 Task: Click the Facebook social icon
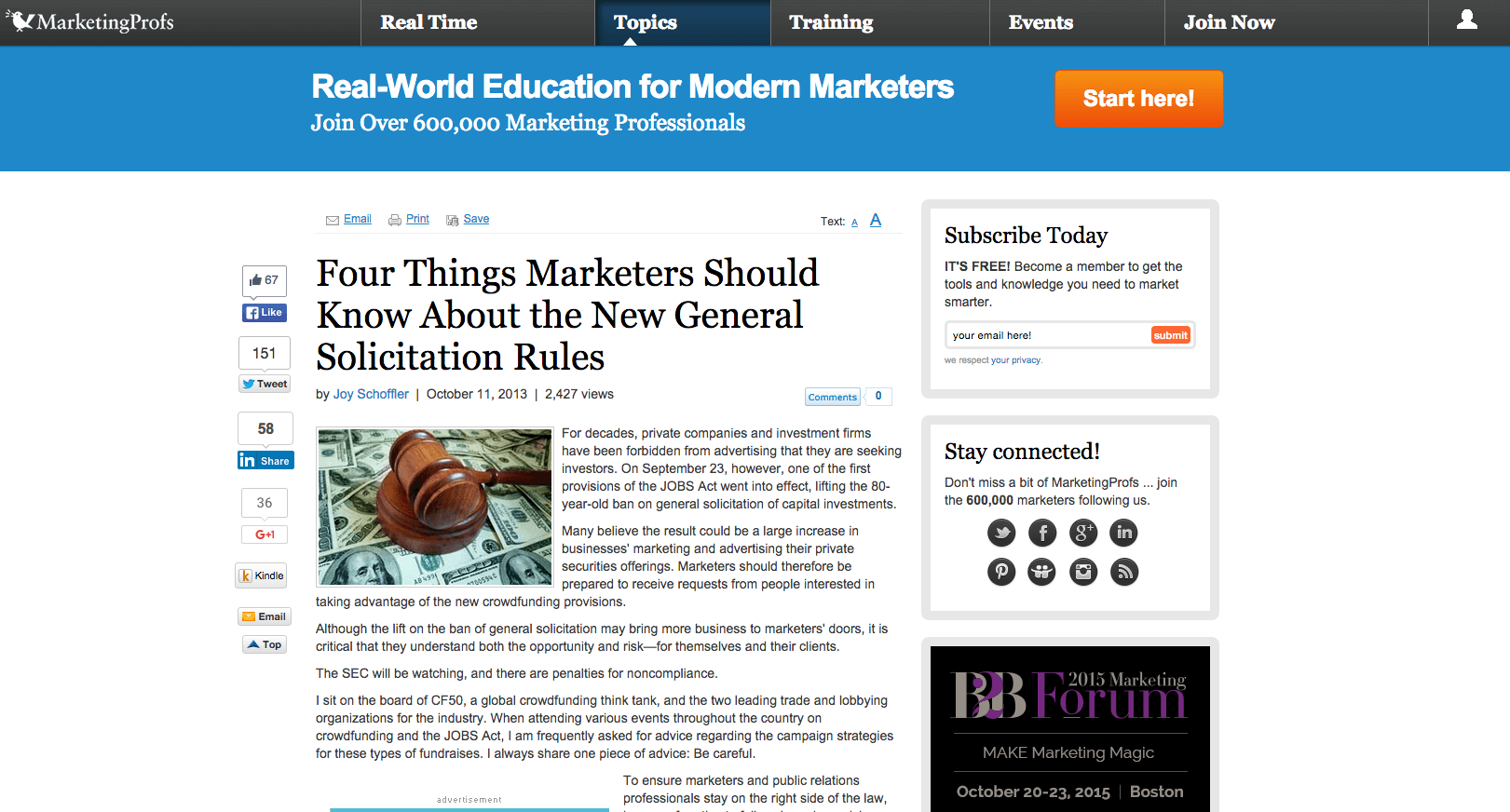point(1042,533)
